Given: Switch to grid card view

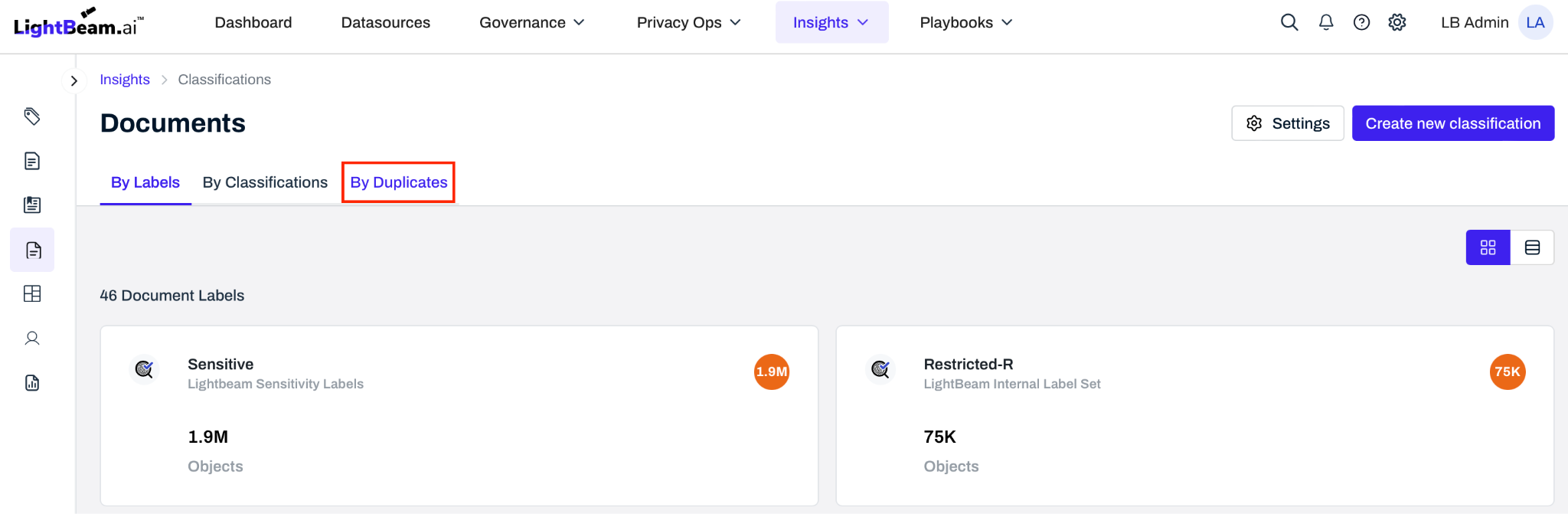Looking at the screenshot, I should pos(1488,247).
